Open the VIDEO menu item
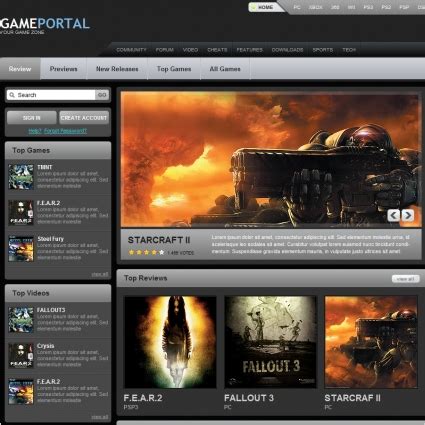 pyautogui.click(x=190, y=50)
